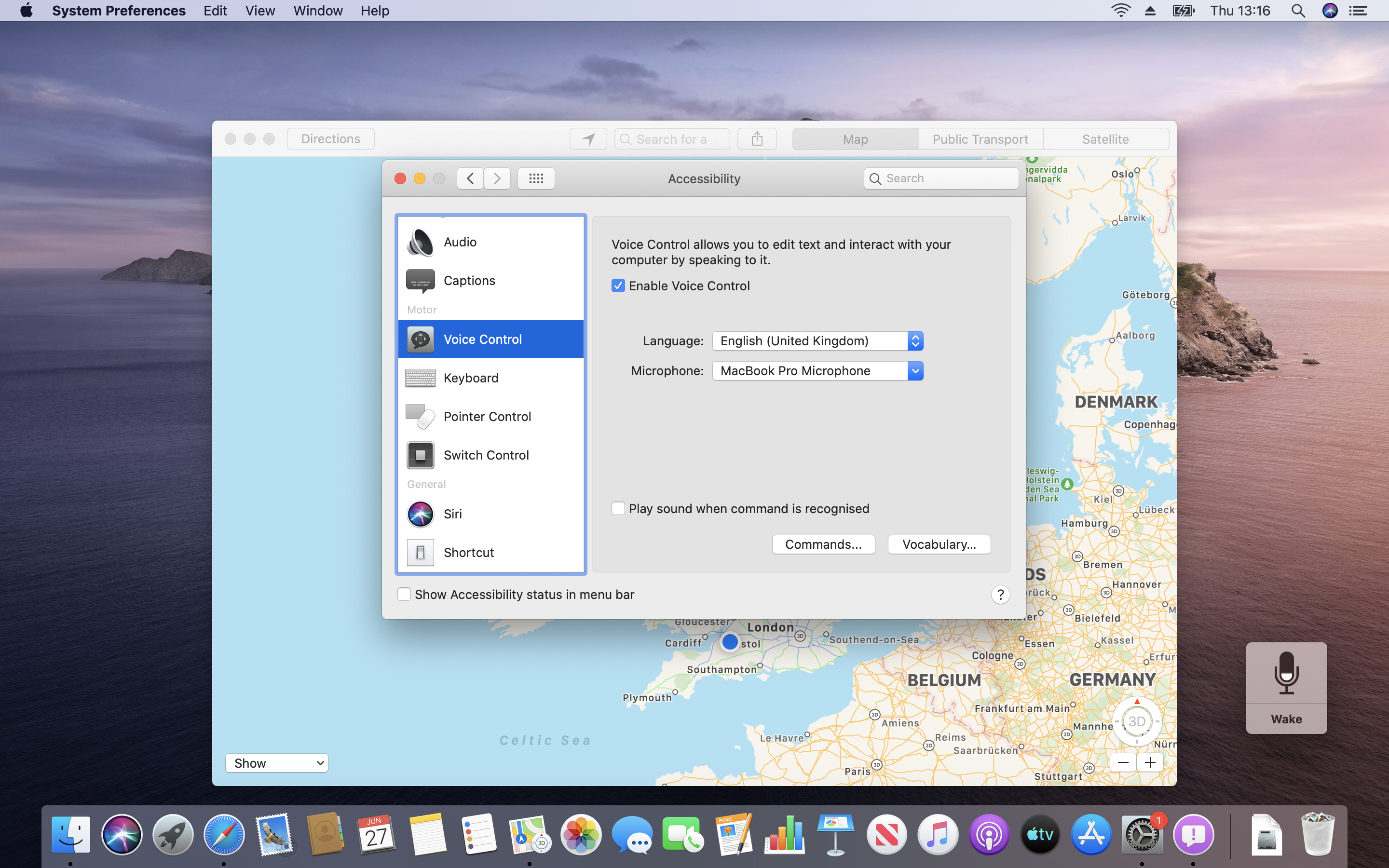Viewport: 1389px width, 868px height.
Task: Open Microphone dropdown
Action: (817, 371)
